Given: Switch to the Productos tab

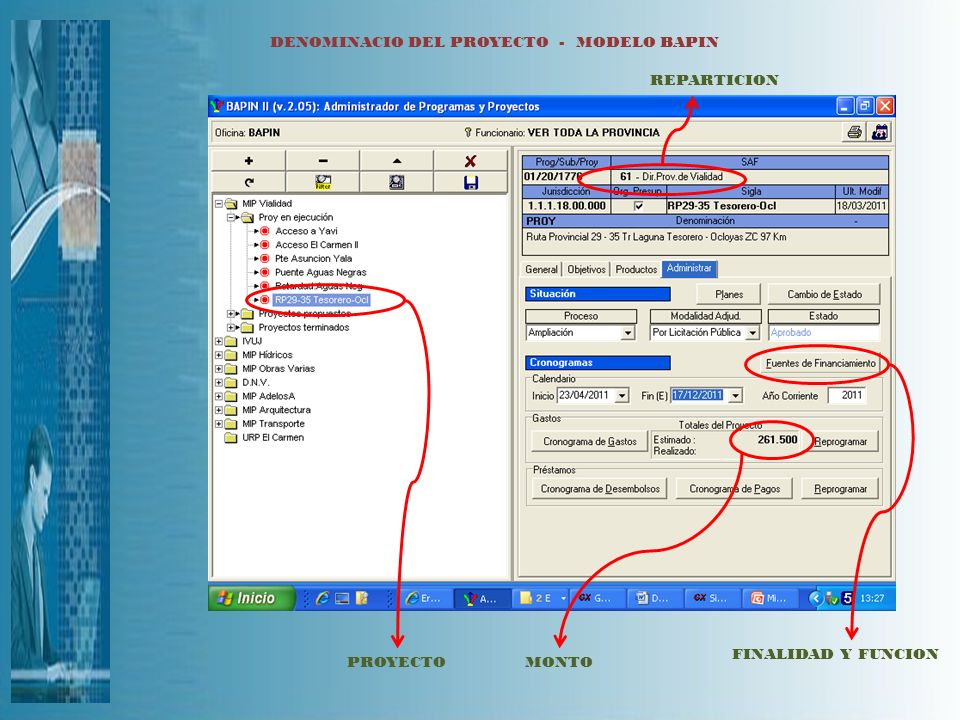Looking at the screenshot, I should click(636, 269).
